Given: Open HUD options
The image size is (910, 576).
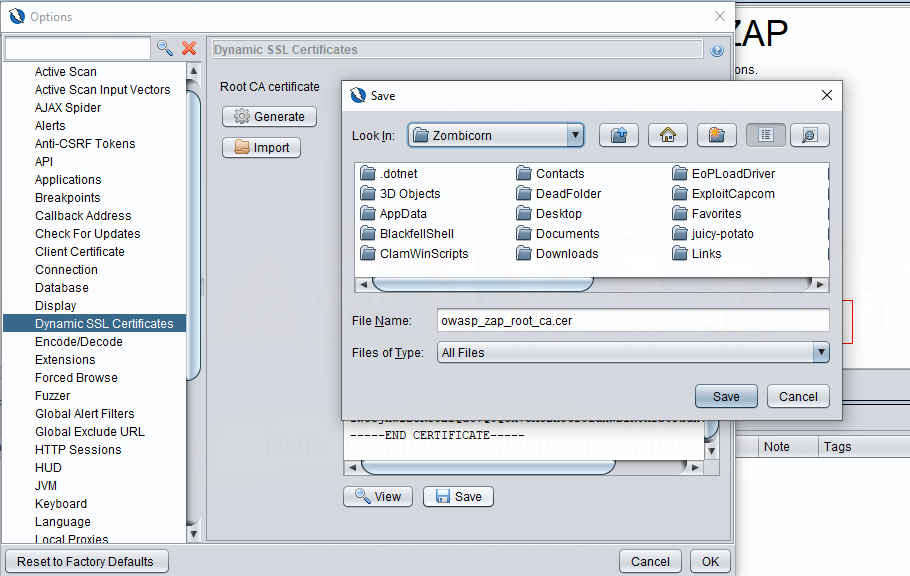Looking at the screenshot, I should coord(48,468).
